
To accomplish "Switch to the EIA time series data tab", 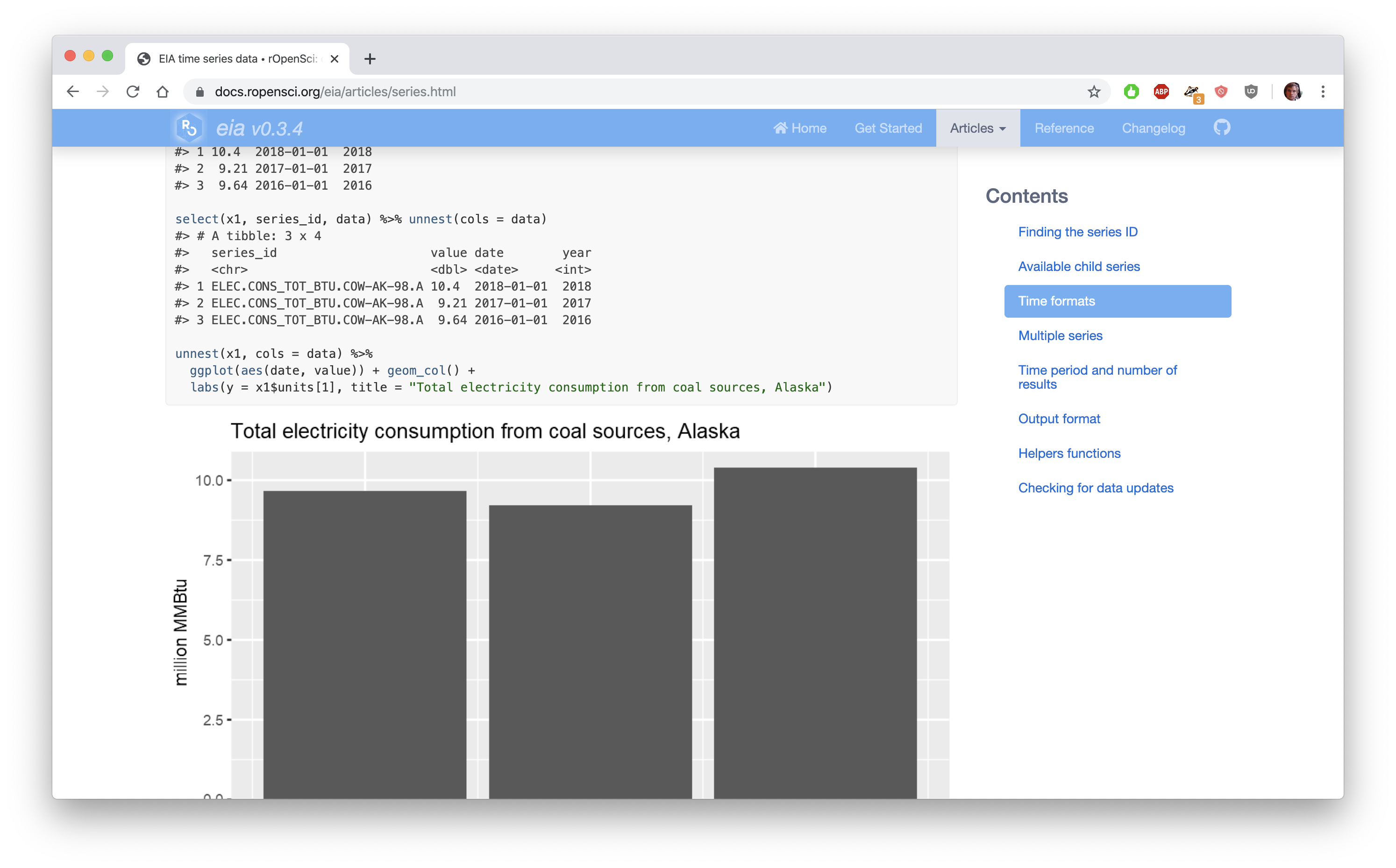I will pyautogui.click(x=228, y=58).
